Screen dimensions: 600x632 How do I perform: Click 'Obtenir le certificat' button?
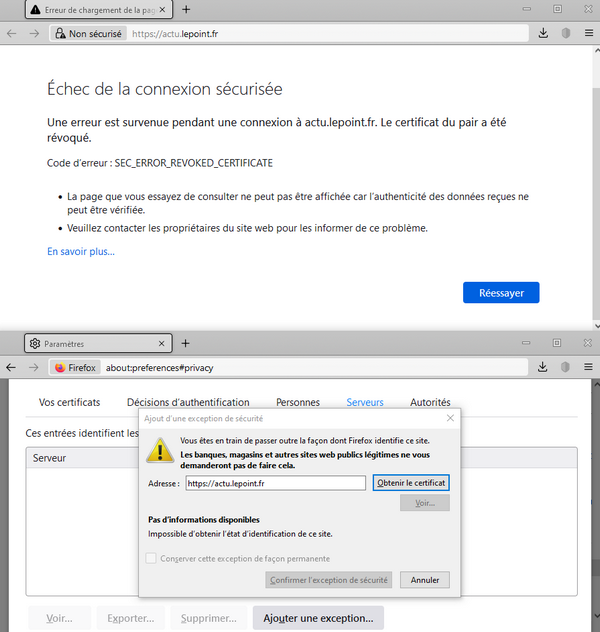(x=411, y=482)
